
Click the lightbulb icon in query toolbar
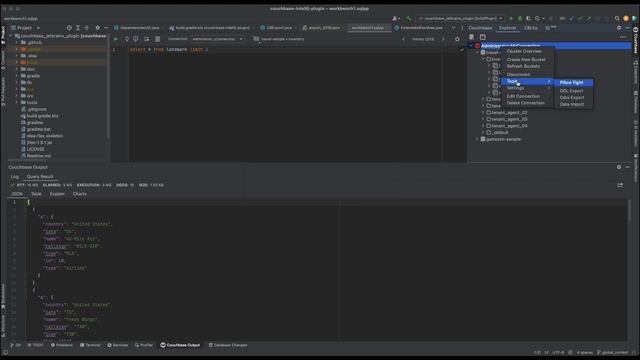point(127,39)
